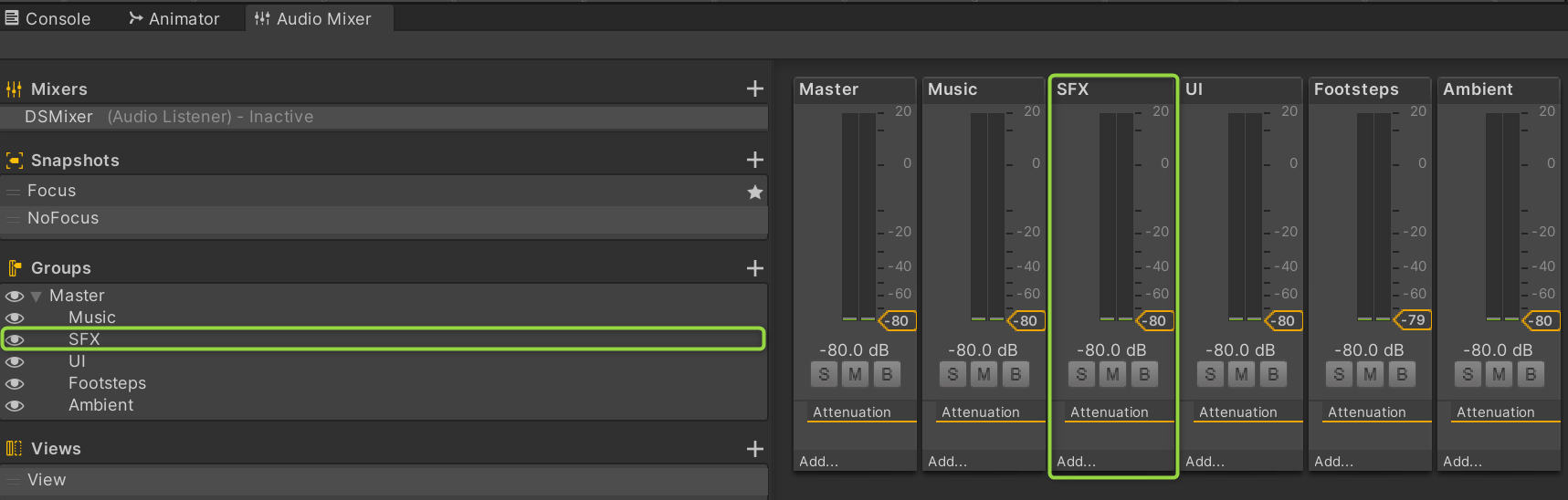
Task: Bypass effects on the SFX channel
Action: tap(1143, 374)
